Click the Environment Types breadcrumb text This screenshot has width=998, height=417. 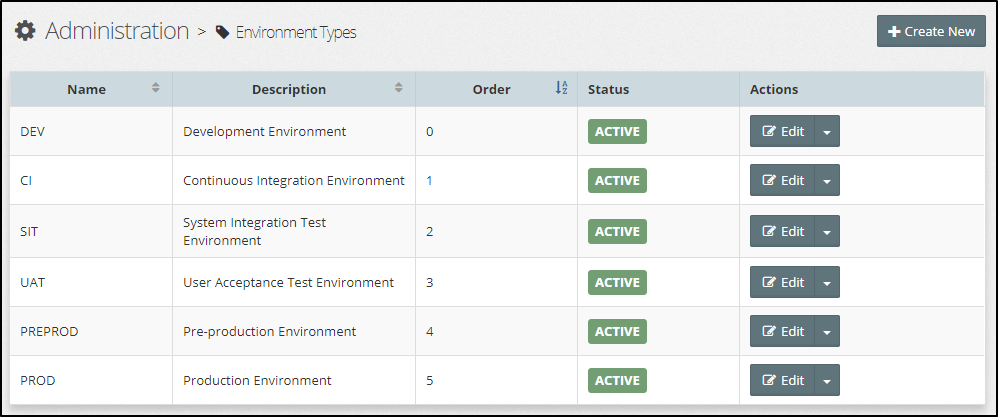pos(296,32)
